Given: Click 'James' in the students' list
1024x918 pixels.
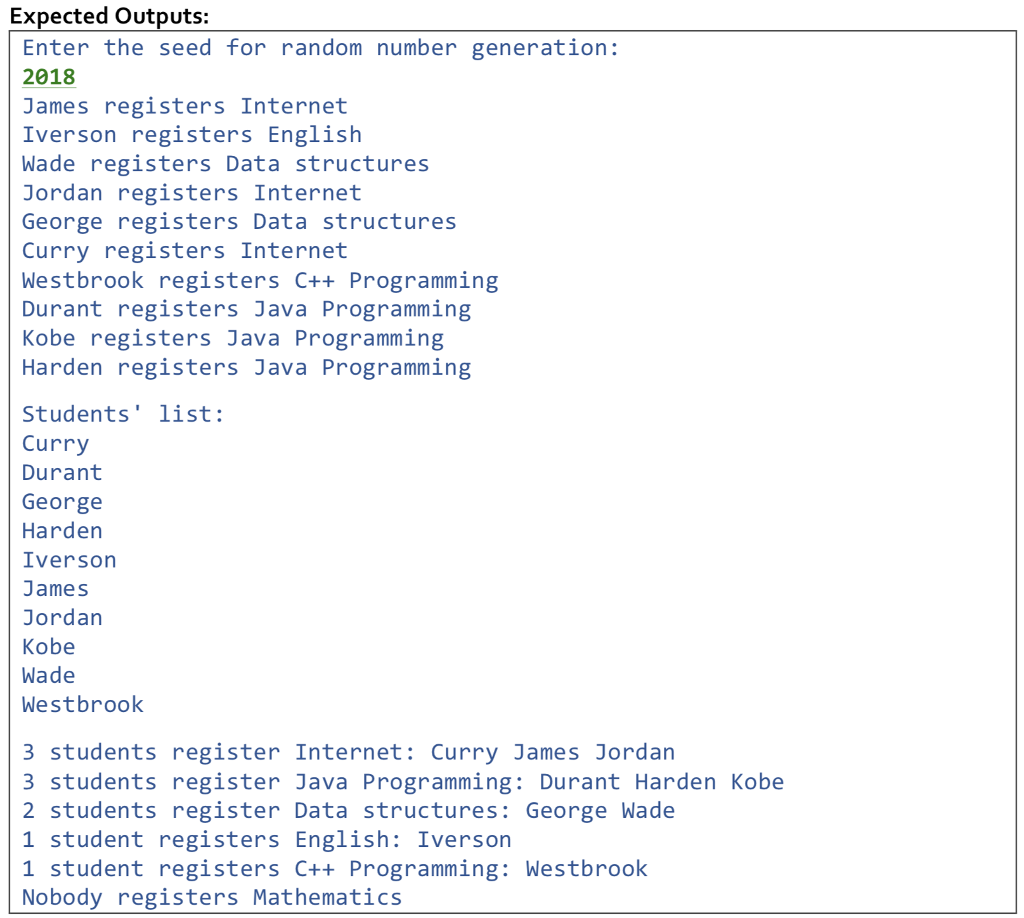Looking at the screenshot, I should 56,589.
